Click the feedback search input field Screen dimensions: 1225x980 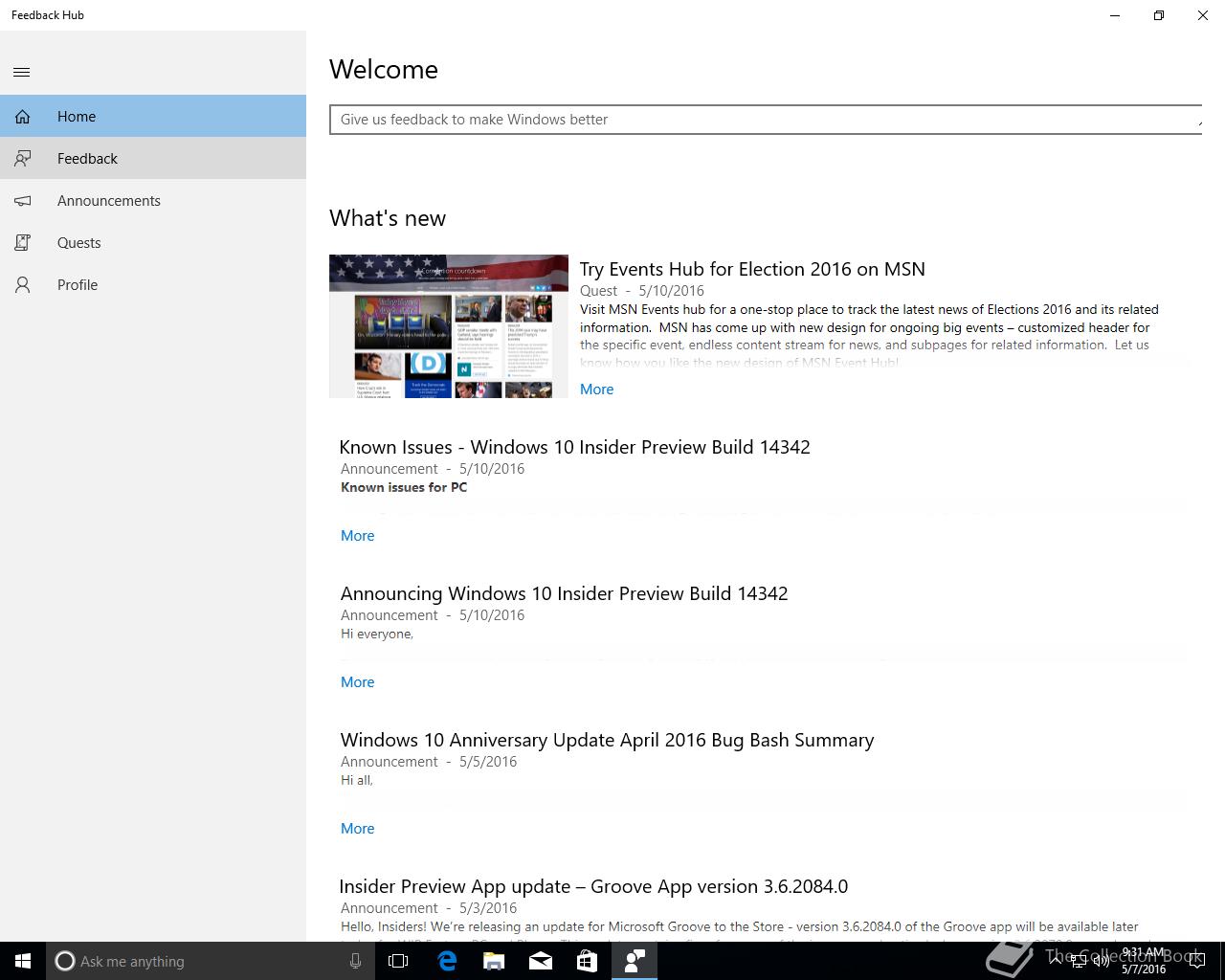coord(766,120)
